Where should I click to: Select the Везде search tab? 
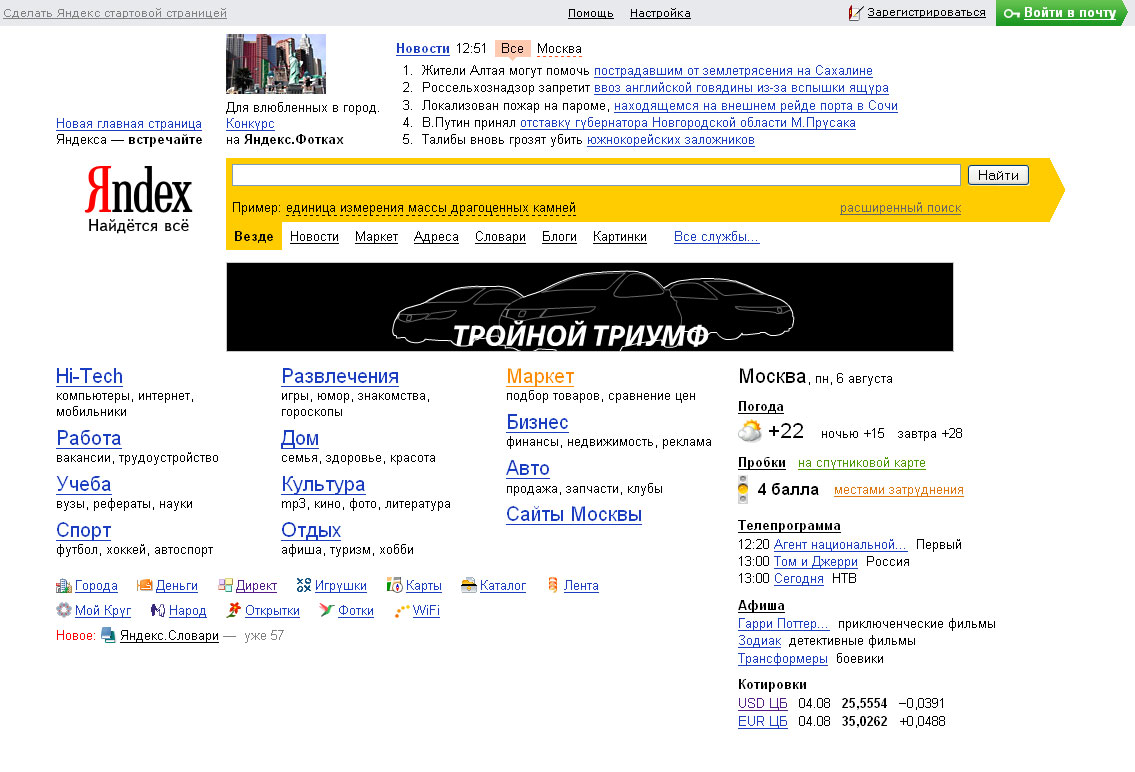[254, 237]
